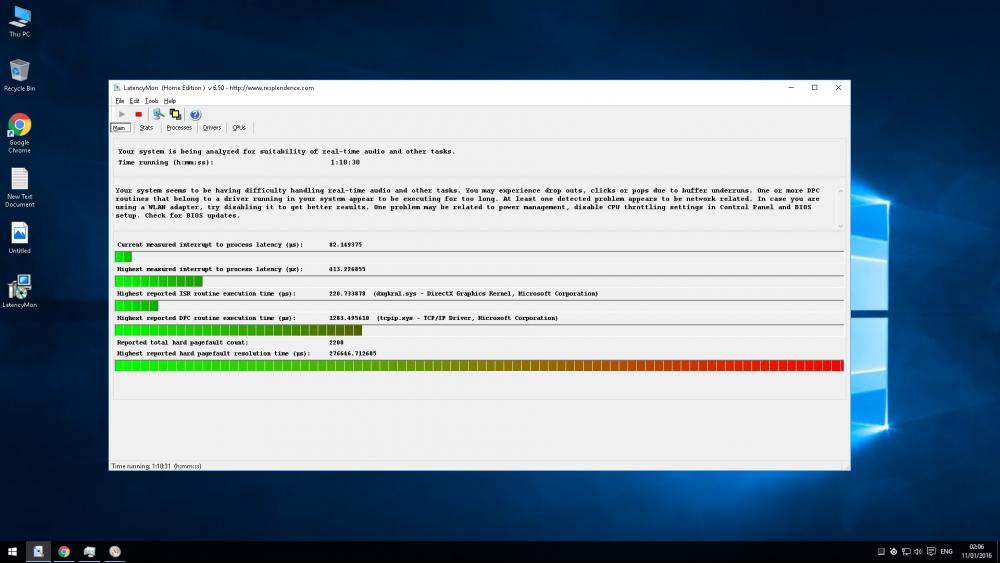Minimize the LatencyMon window
The image size is (1000, 563).
791,87
